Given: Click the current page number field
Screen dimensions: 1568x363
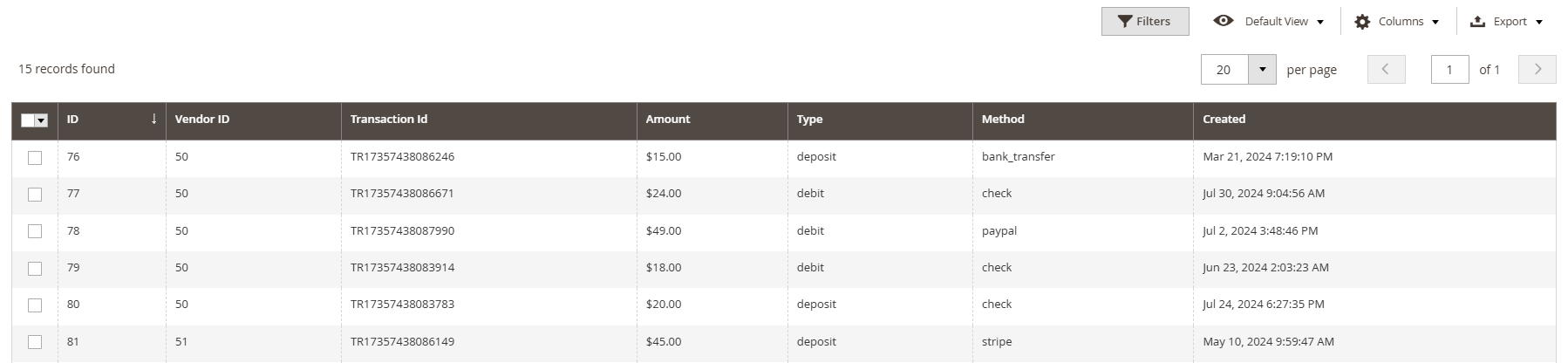Looking at the screenshot, I should click(x=1449, y=70).
